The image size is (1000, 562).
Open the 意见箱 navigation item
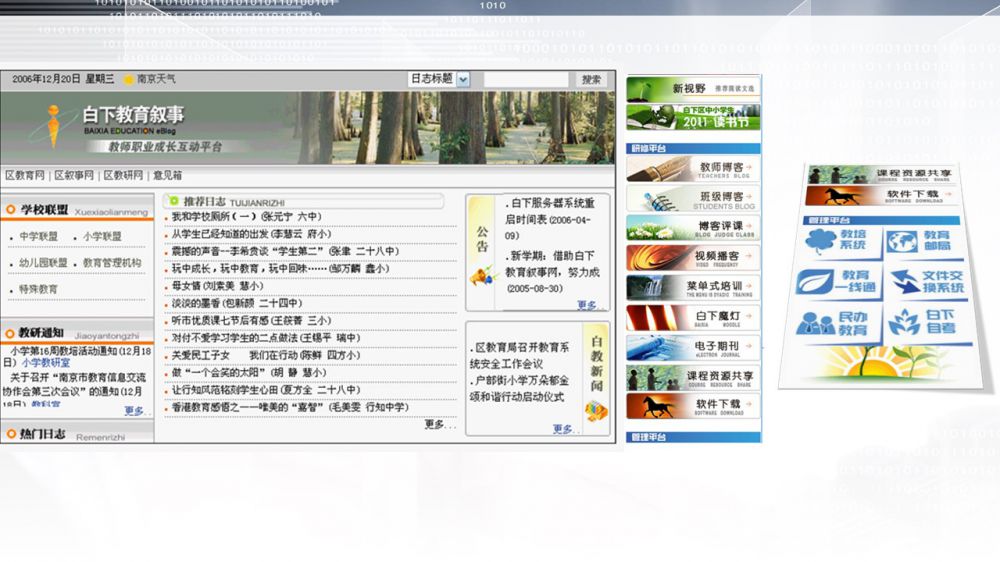(167, 175)
